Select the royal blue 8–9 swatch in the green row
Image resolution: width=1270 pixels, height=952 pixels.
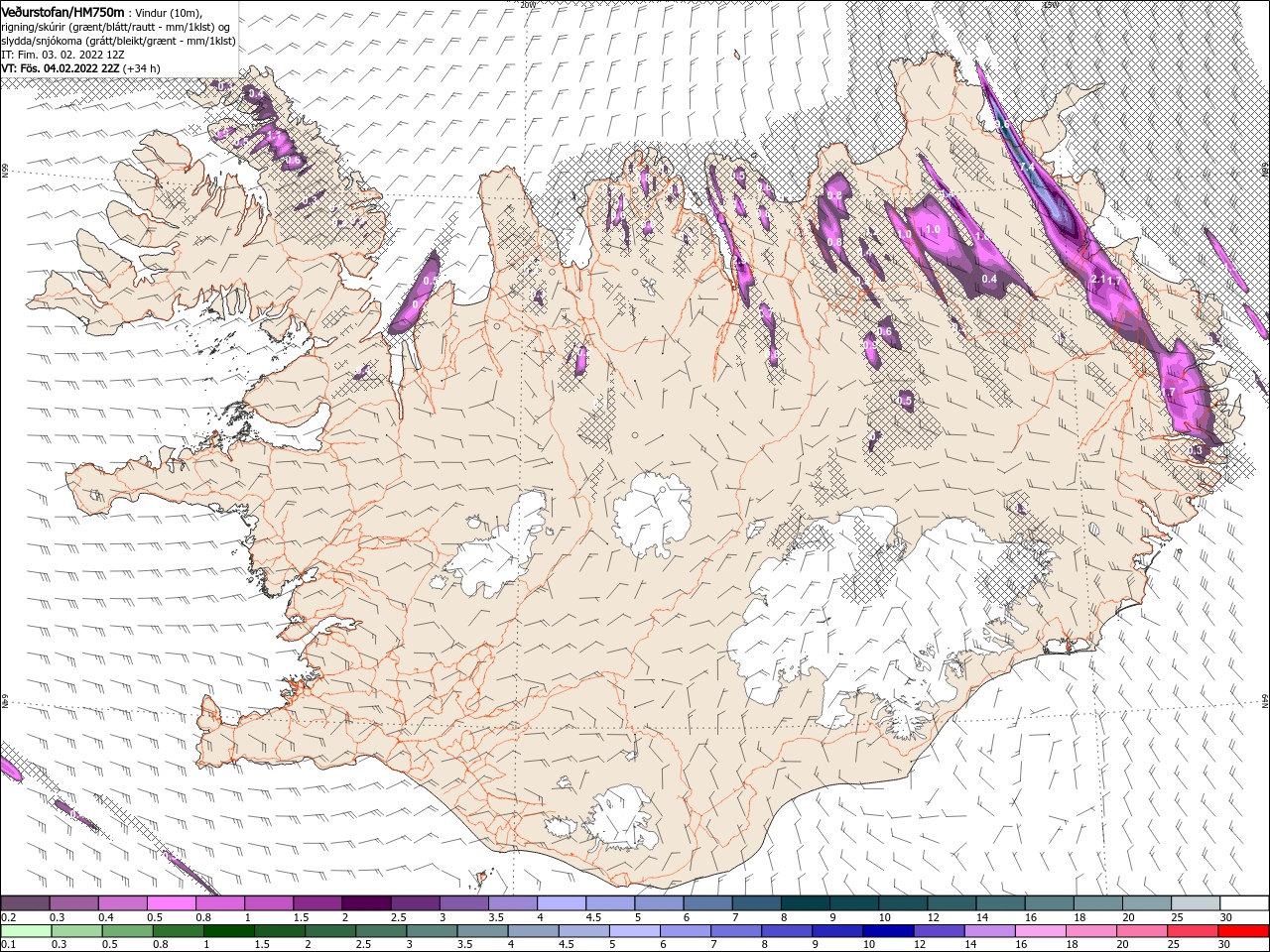point(787,931)
